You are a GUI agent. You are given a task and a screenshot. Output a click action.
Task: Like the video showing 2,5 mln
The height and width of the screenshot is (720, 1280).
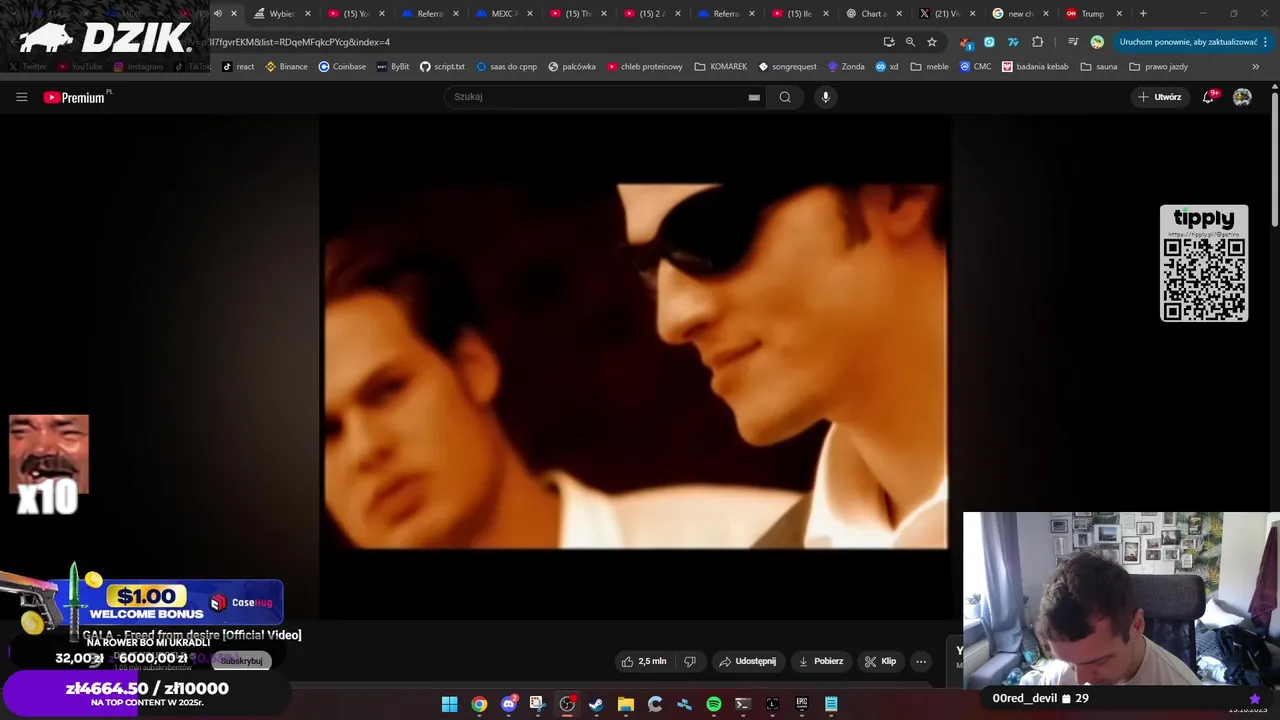pos(643,661)
